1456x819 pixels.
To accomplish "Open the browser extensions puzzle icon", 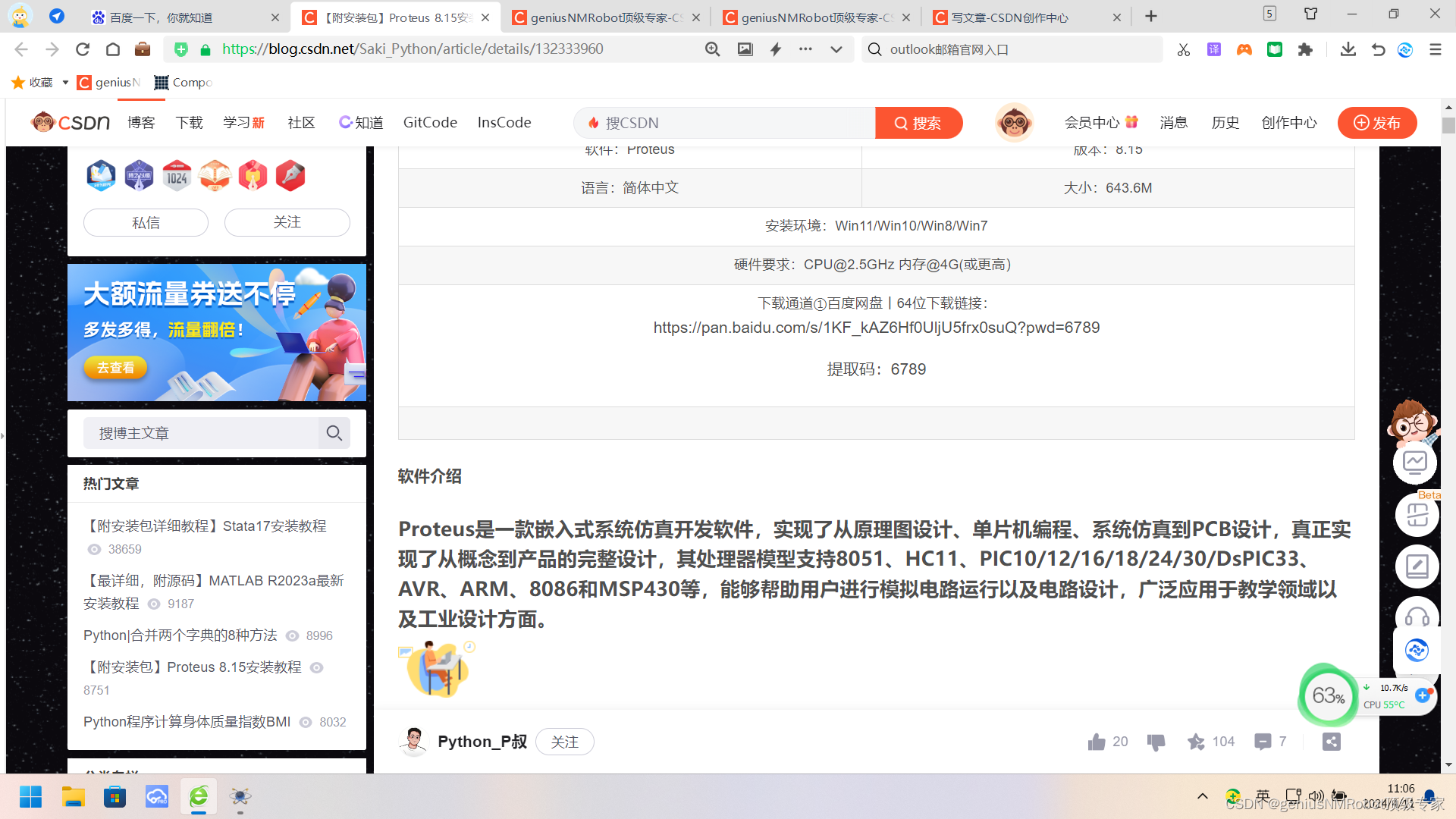I will pyautogui.click(x=1305, y=50).
